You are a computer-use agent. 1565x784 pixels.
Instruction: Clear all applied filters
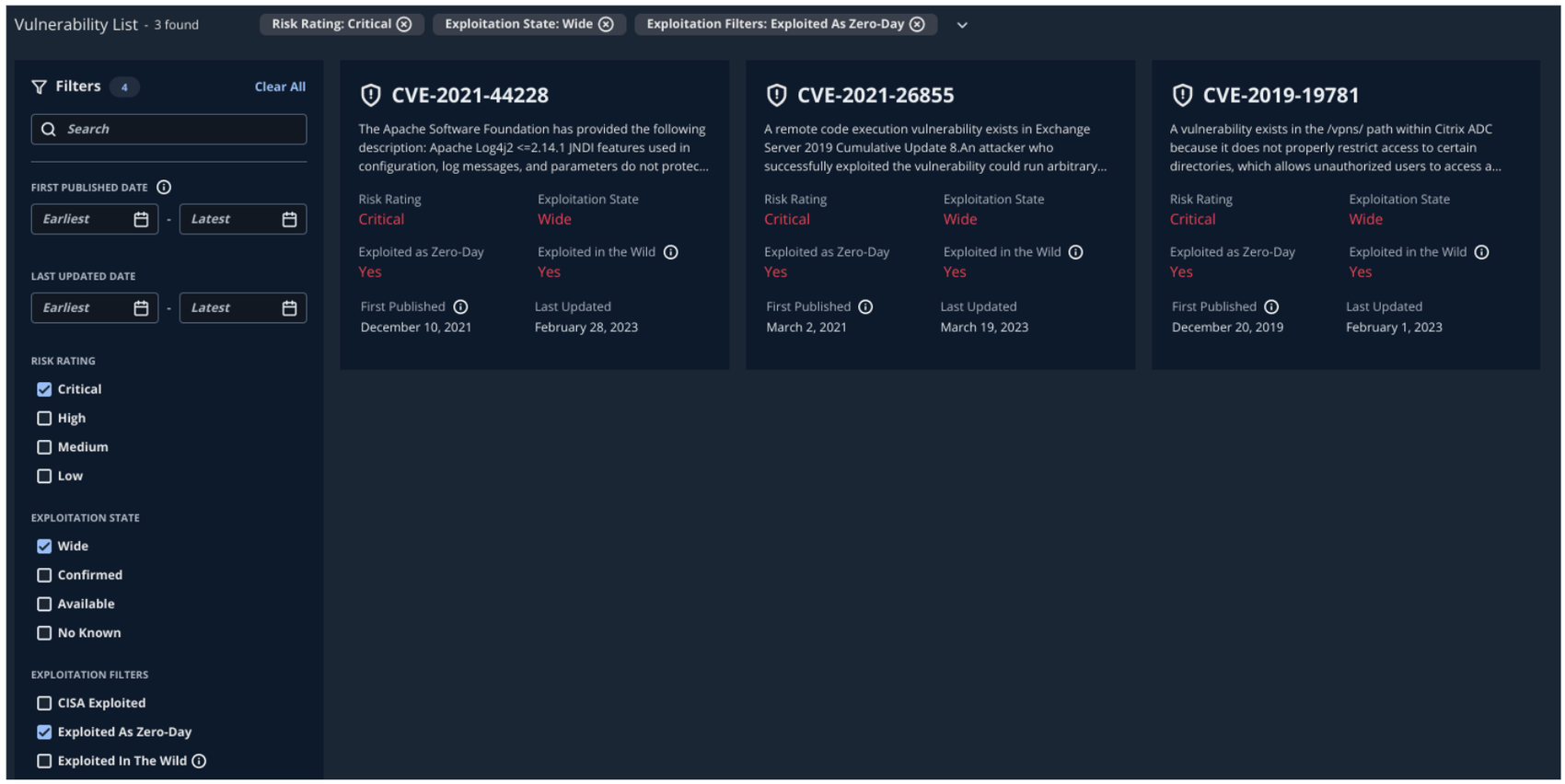click(280, 86)
